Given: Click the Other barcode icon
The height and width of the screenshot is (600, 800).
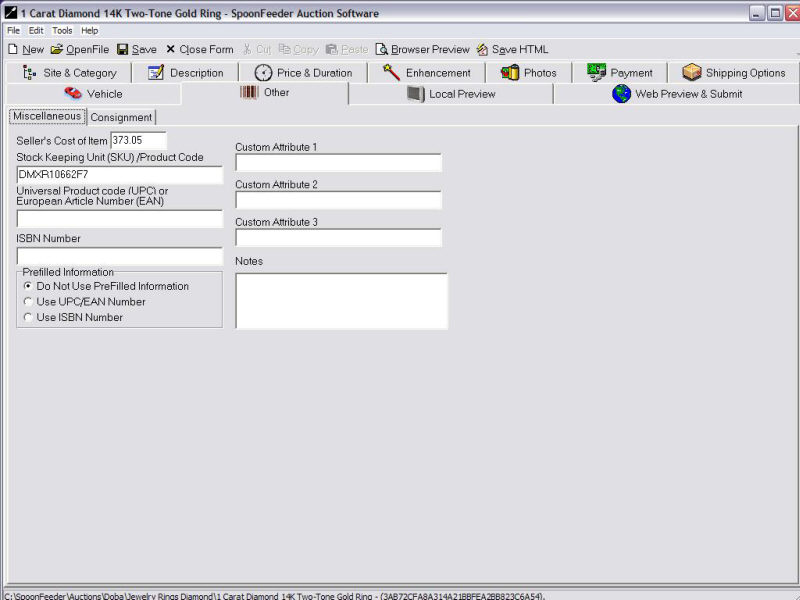Looking at the screenshot, I should tap(249, 92).
